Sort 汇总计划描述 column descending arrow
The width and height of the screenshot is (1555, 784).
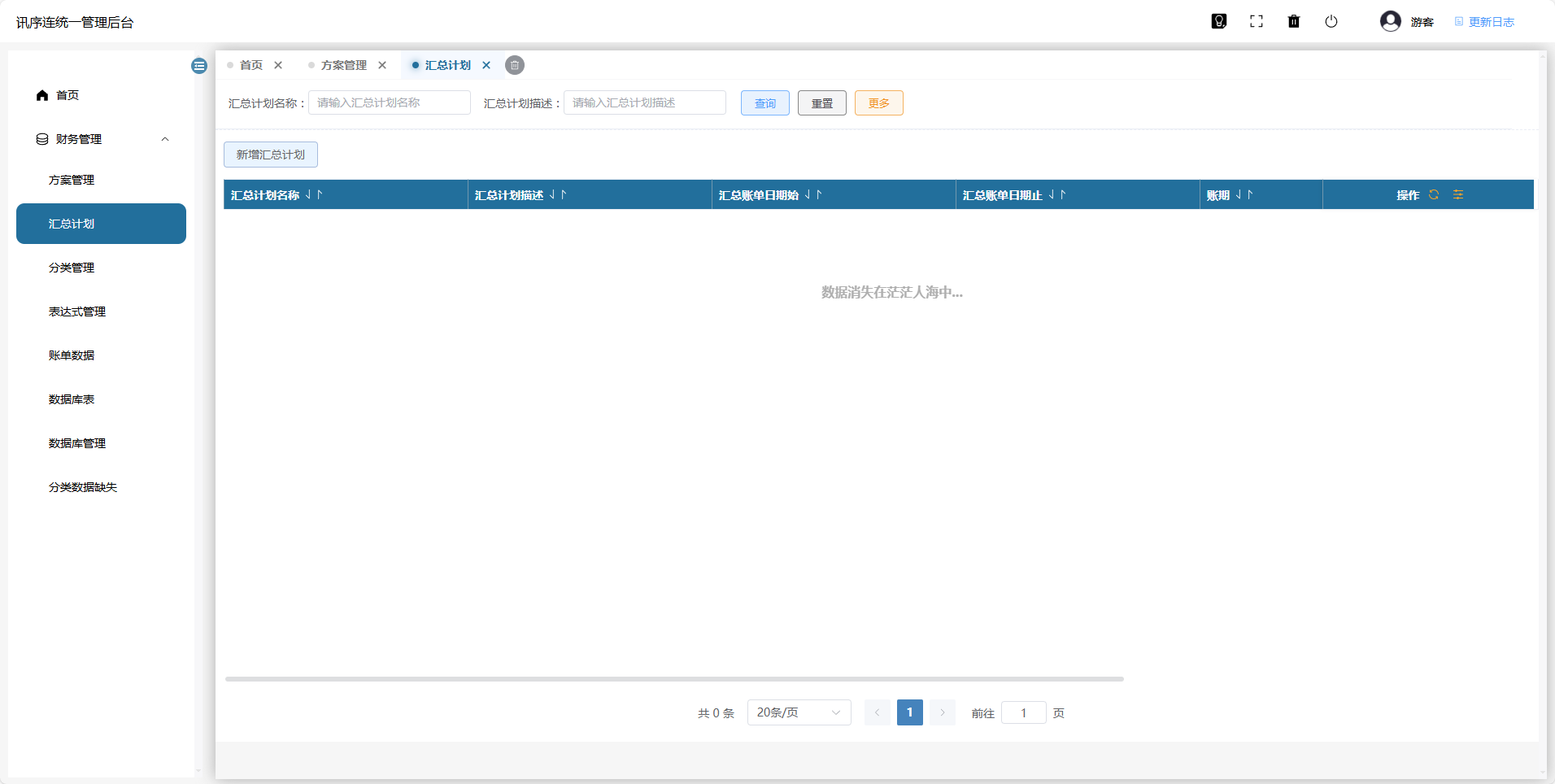point(553,194)
